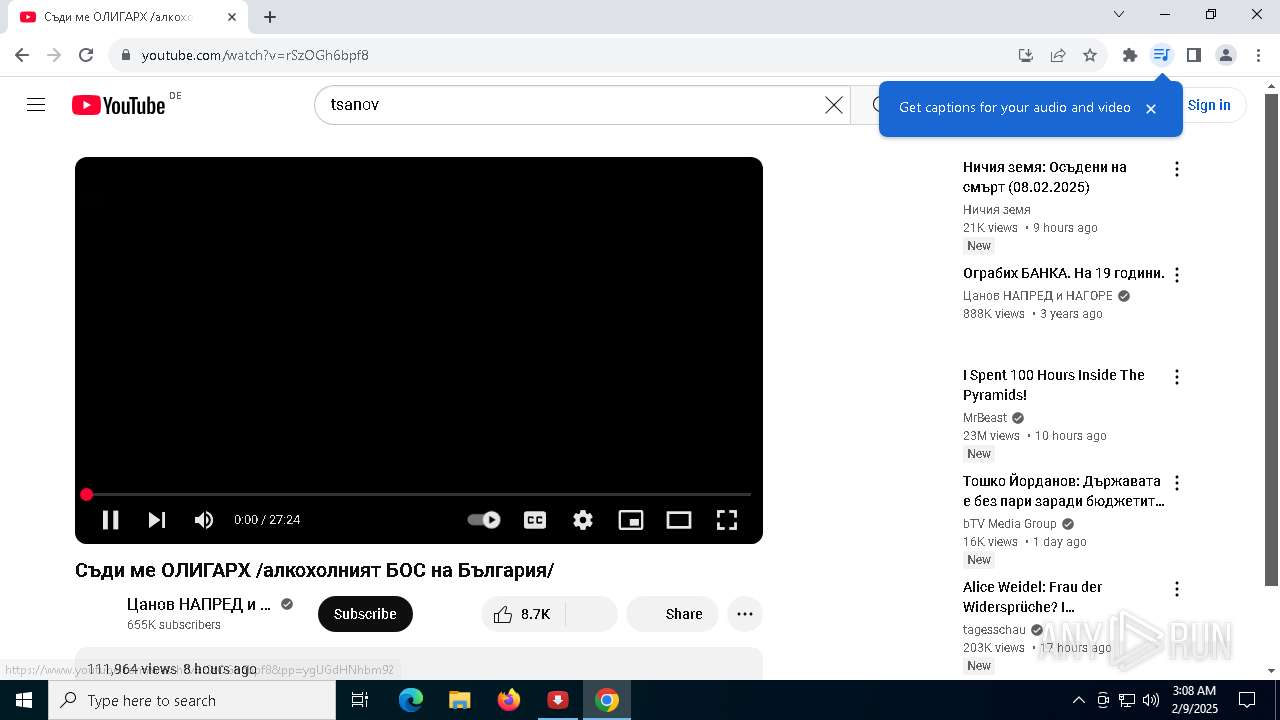1280x720 pixels.
Task: Click the install app icon in address bar
Action: [x=1026, y=55]
